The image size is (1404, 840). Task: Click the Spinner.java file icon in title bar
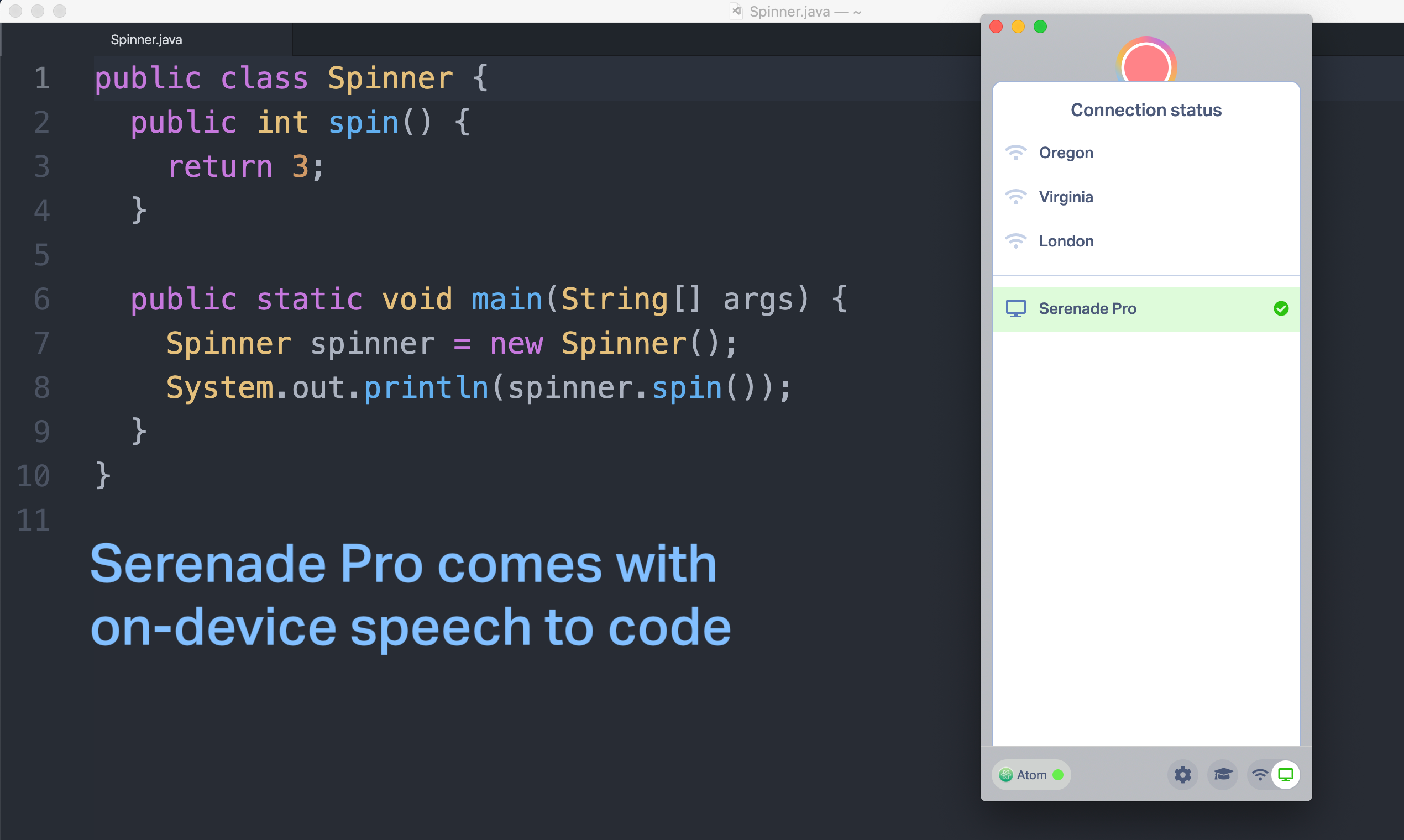(x=735, y=11)
